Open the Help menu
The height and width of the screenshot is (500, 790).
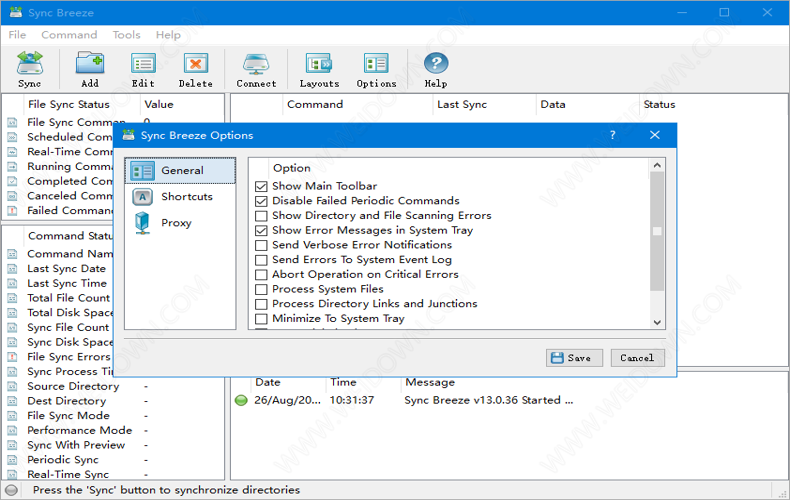pyautogui.click(x=168, y=35)
